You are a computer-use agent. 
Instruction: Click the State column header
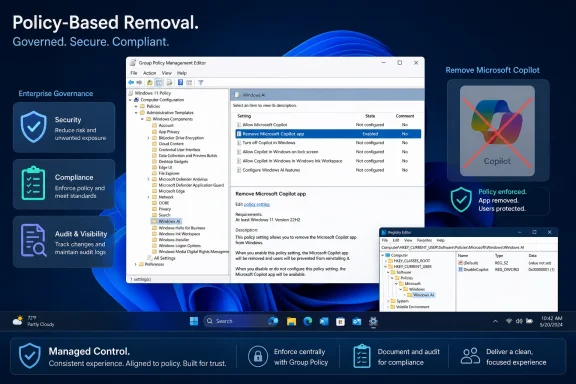pyautogui.click(x=370, y=116)
